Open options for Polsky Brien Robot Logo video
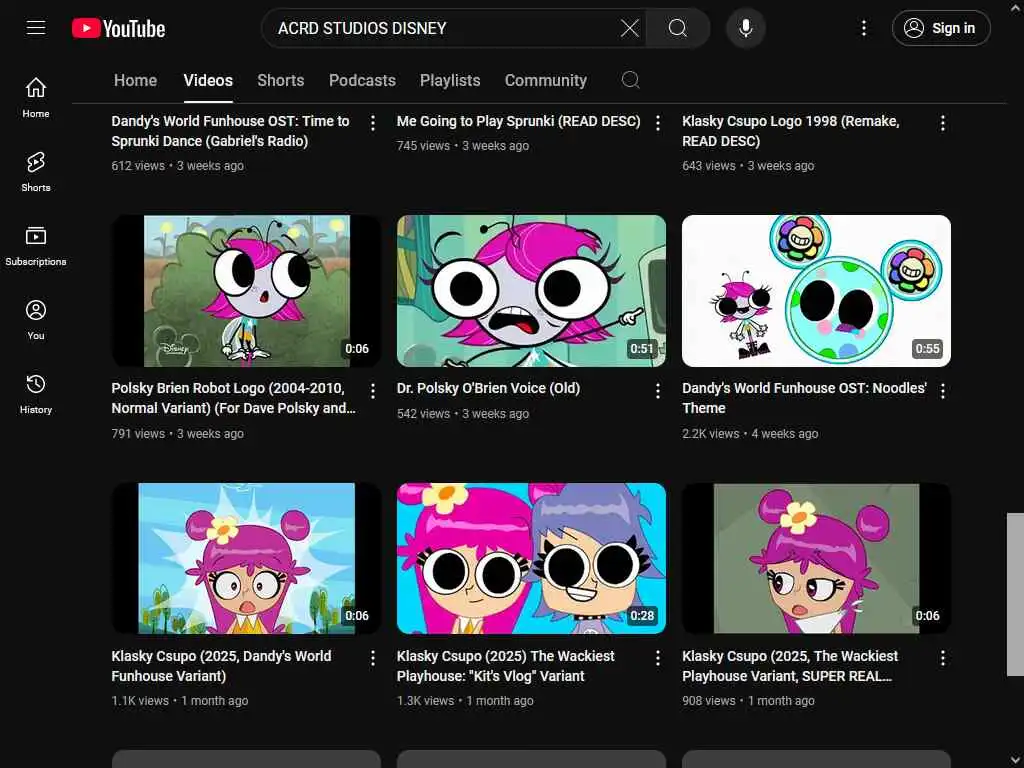 tap(373, 391)
